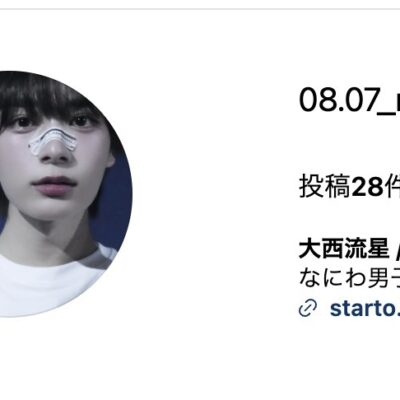Select the bio text なにわ男子
This screenshot has width=400, height=400.
click(349, 278)
